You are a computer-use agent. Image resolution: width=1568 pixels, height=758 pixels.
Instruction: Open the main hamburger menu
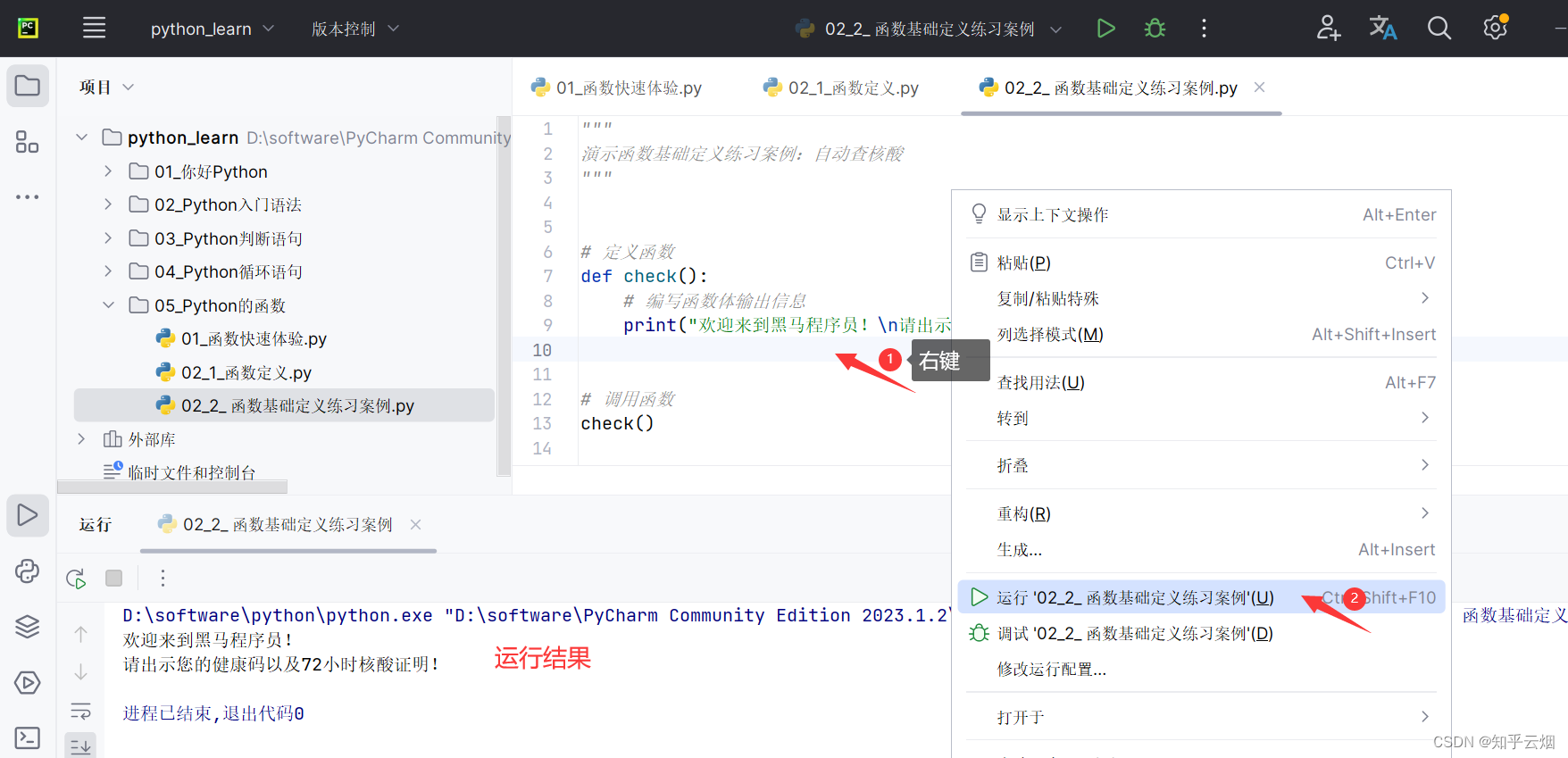pos(94,29)
